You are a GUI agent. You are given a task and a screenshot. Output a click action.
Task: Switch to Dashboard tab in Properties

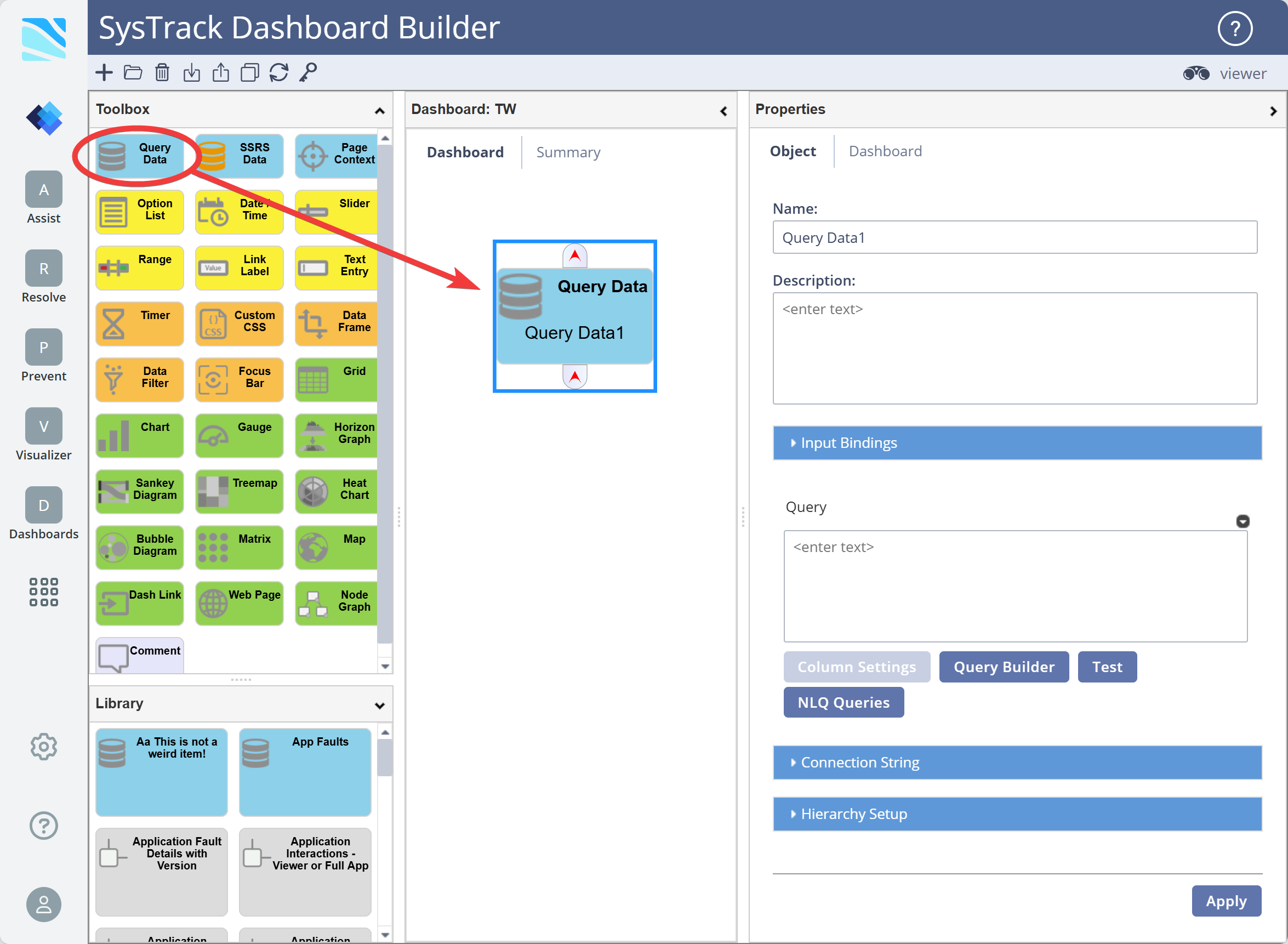[885, 151]
